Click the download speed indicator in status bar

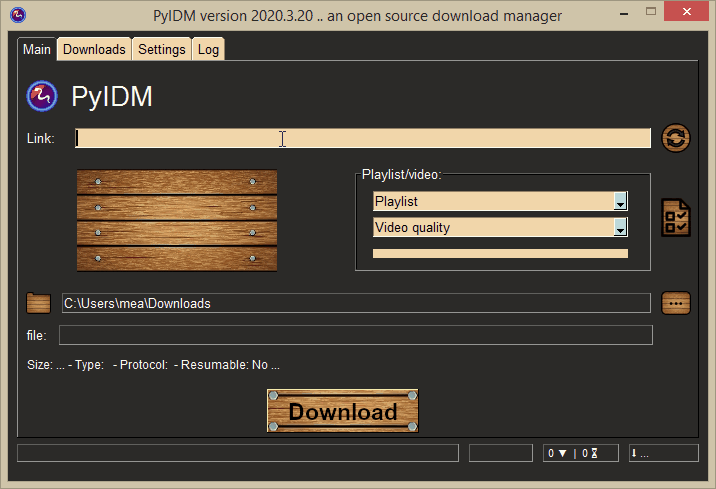[663, 453]
